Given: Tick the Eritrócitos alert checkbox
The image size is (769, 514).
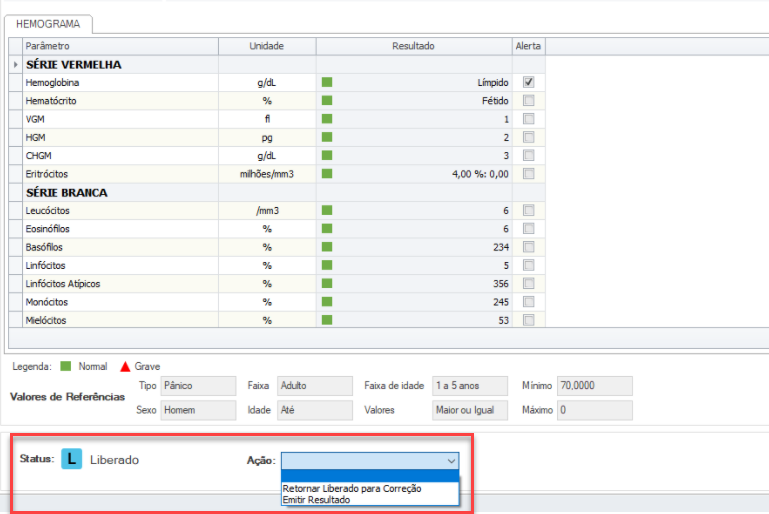Looking at the screenshot, I should click(528, 174).
